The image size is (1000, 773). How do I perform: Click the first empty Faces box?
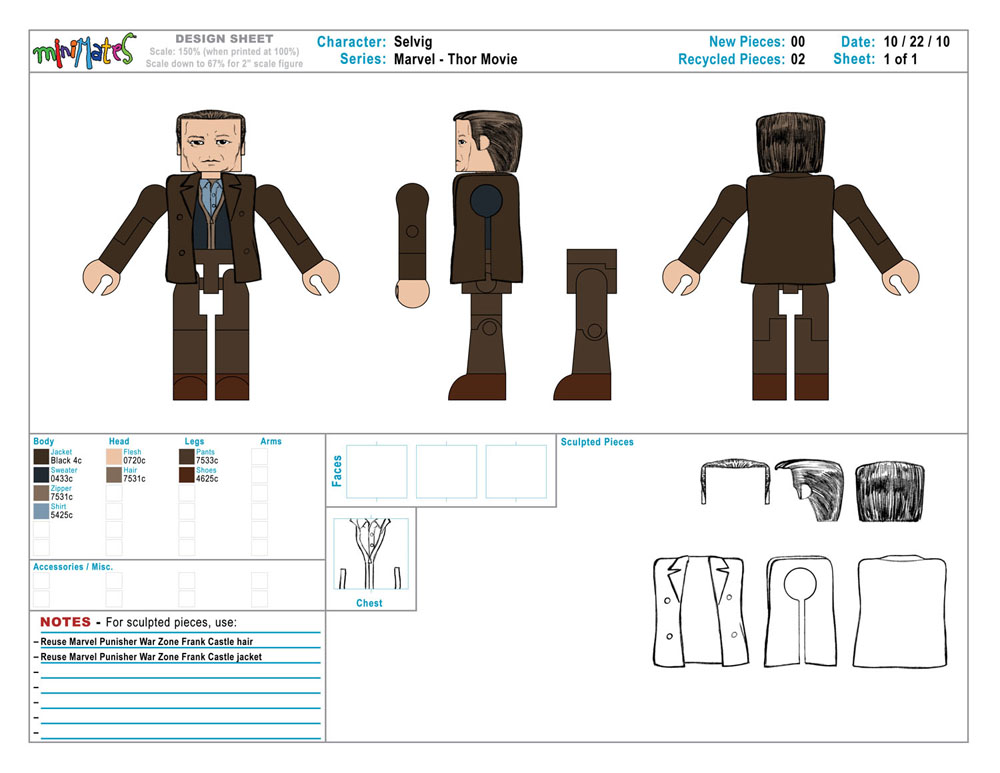(x=376, y=471)
